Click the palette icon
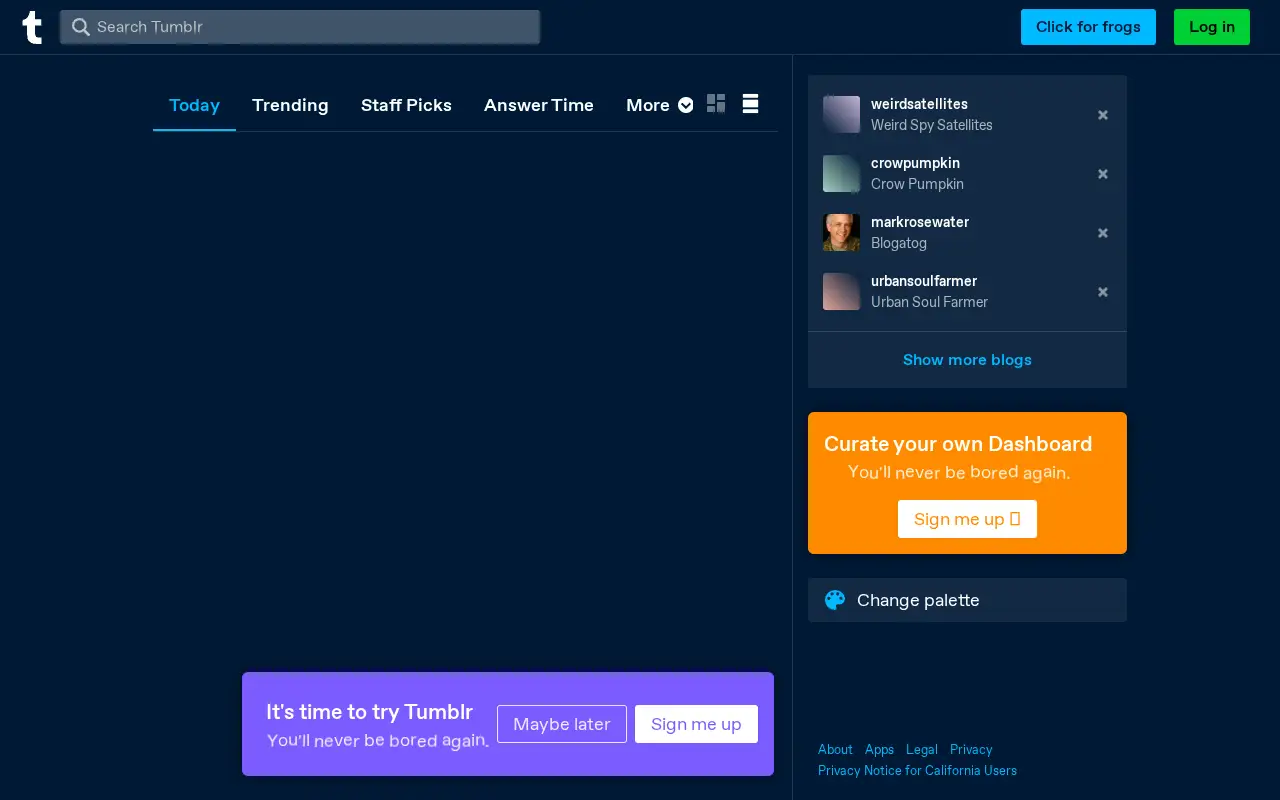 point(835,600)
